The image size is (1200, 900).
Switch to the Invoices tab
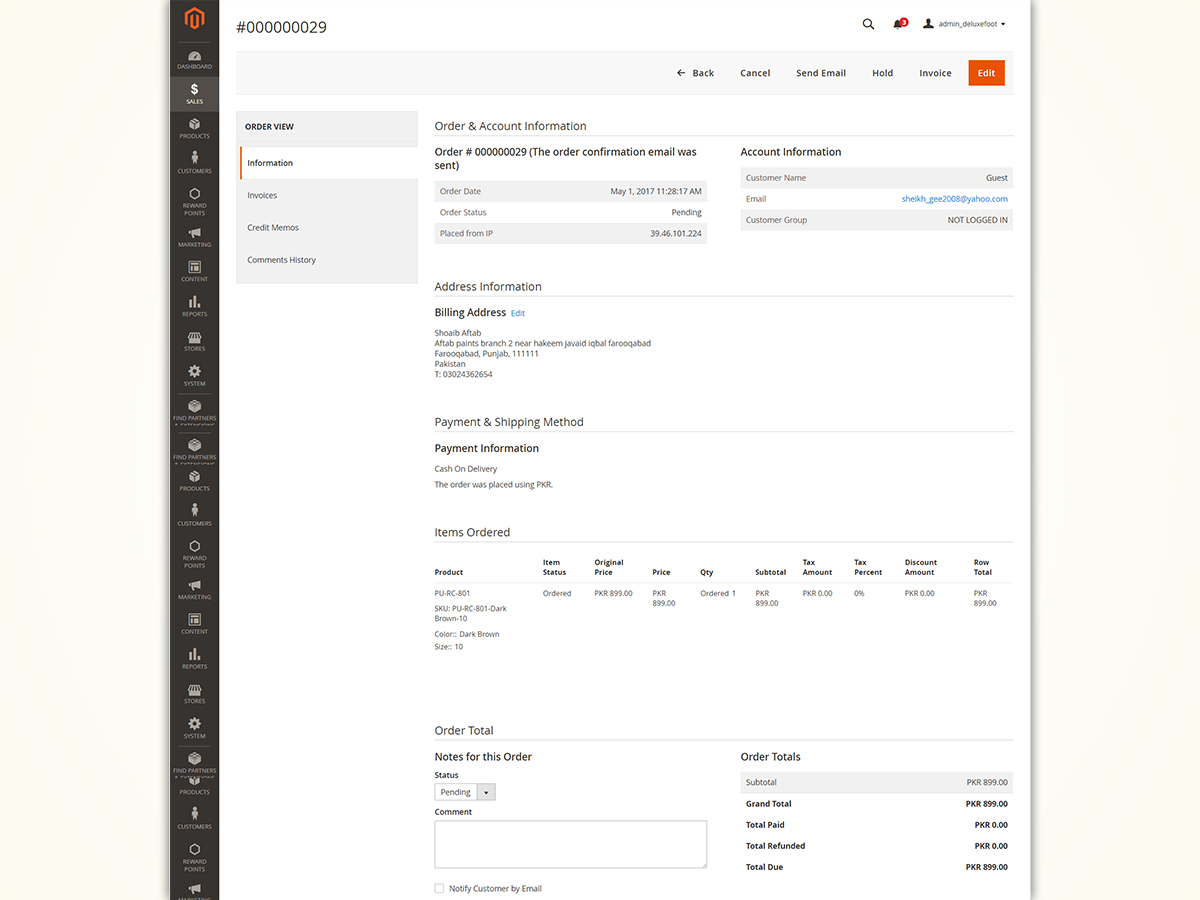pyautogui.click(x=262, y=195)
